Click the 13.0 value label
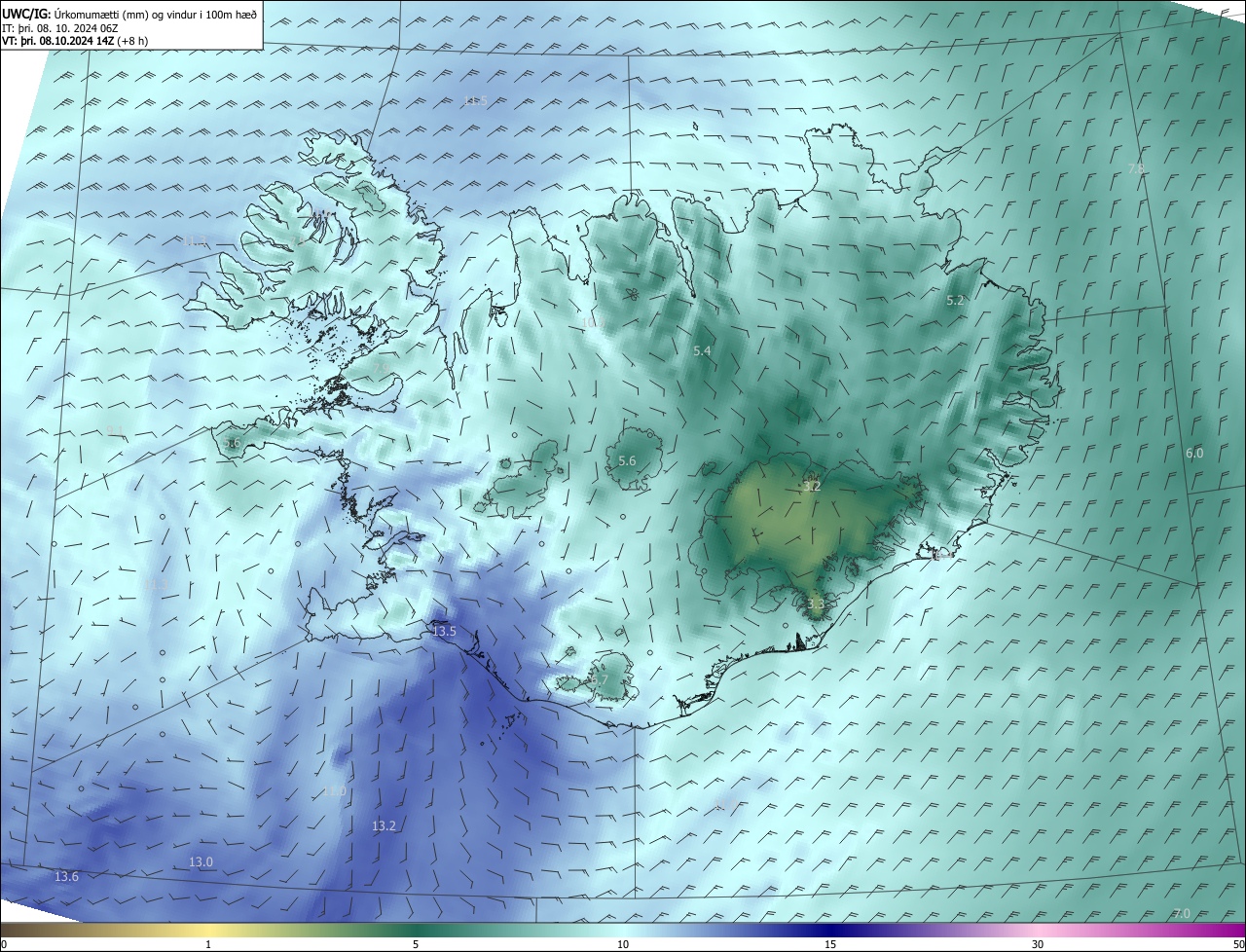Viewport: 1246px width, 952px height. click(x=201, y=862)
